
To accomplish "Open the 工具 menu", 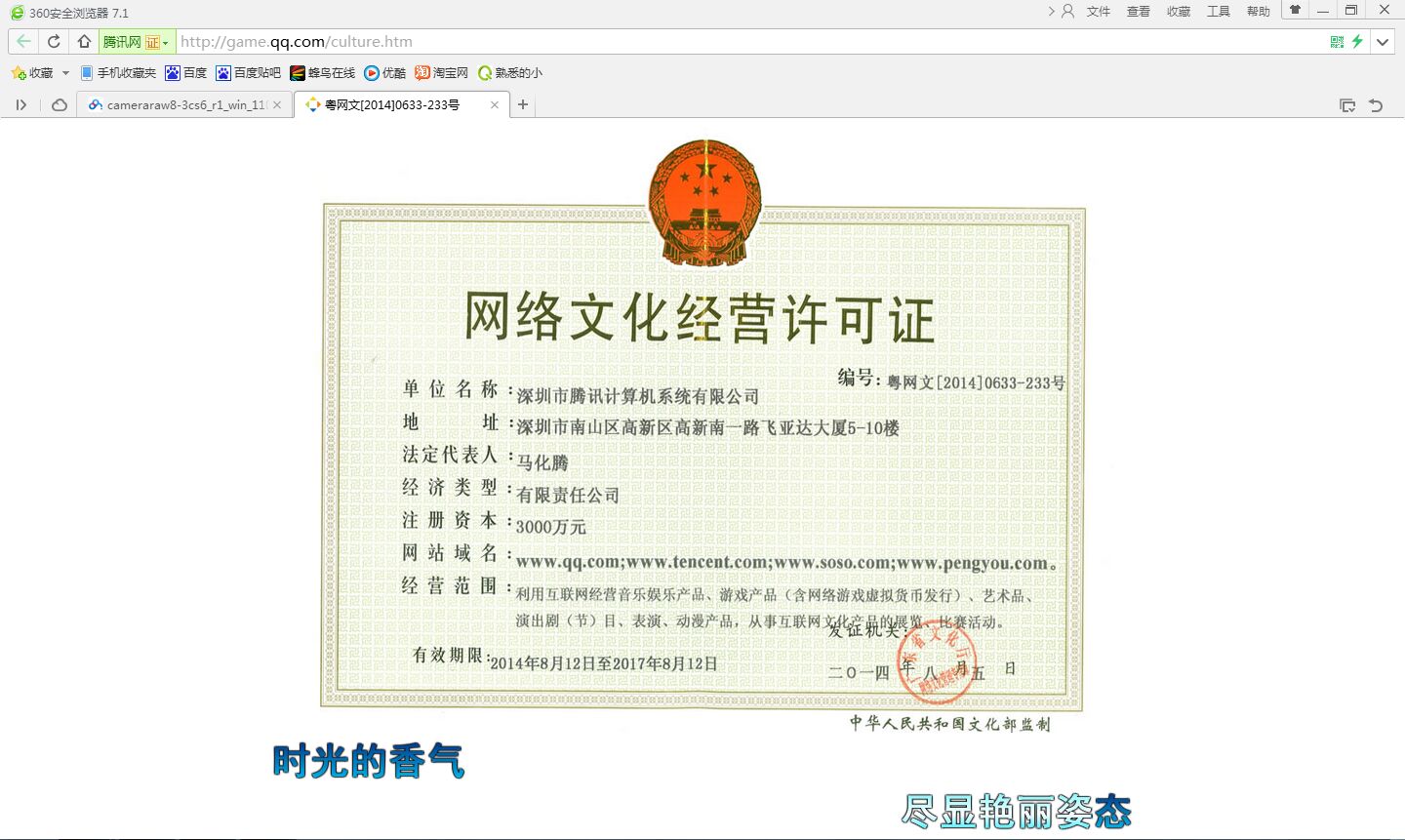I will tap(1219, 12).
